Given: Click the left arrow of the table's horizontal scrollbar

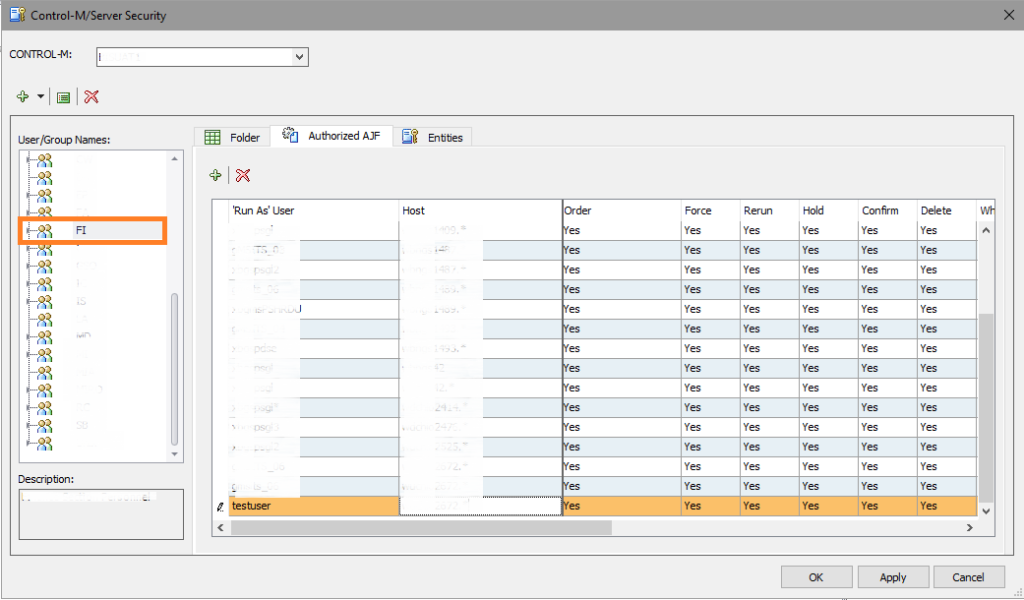Looking at the screenshot, I should pyautogui.click(x=221, y=528).
